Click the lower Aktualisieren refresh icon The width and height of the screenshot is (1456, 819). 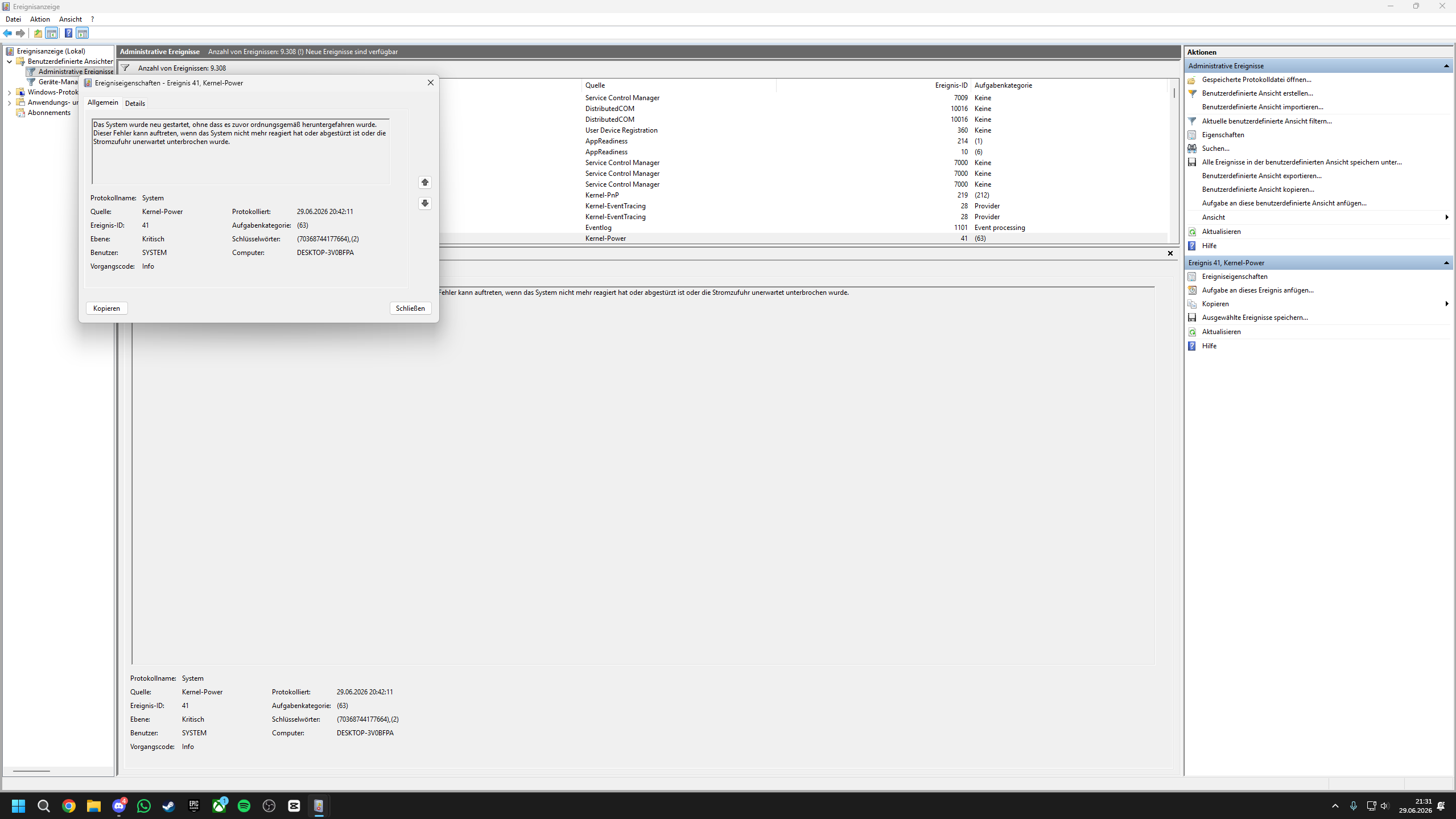[x=1192, y=332]
